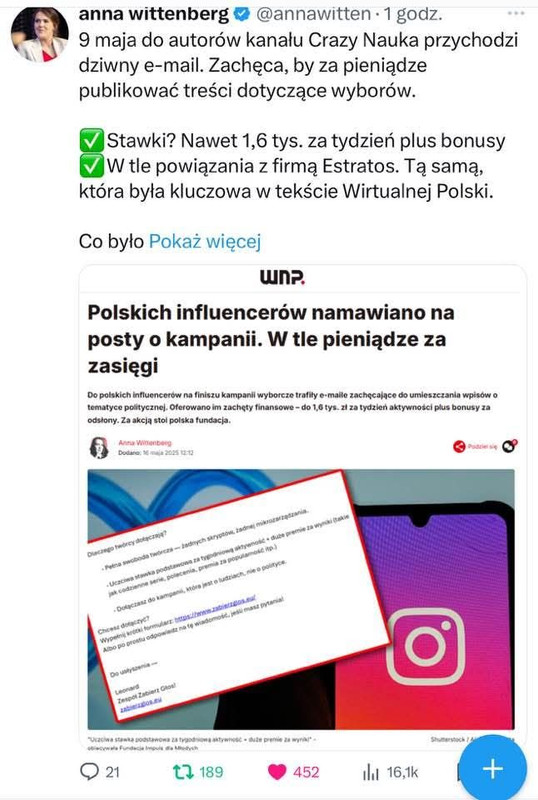
Task: Click the @annawitten handle
Action: point(313,14)
